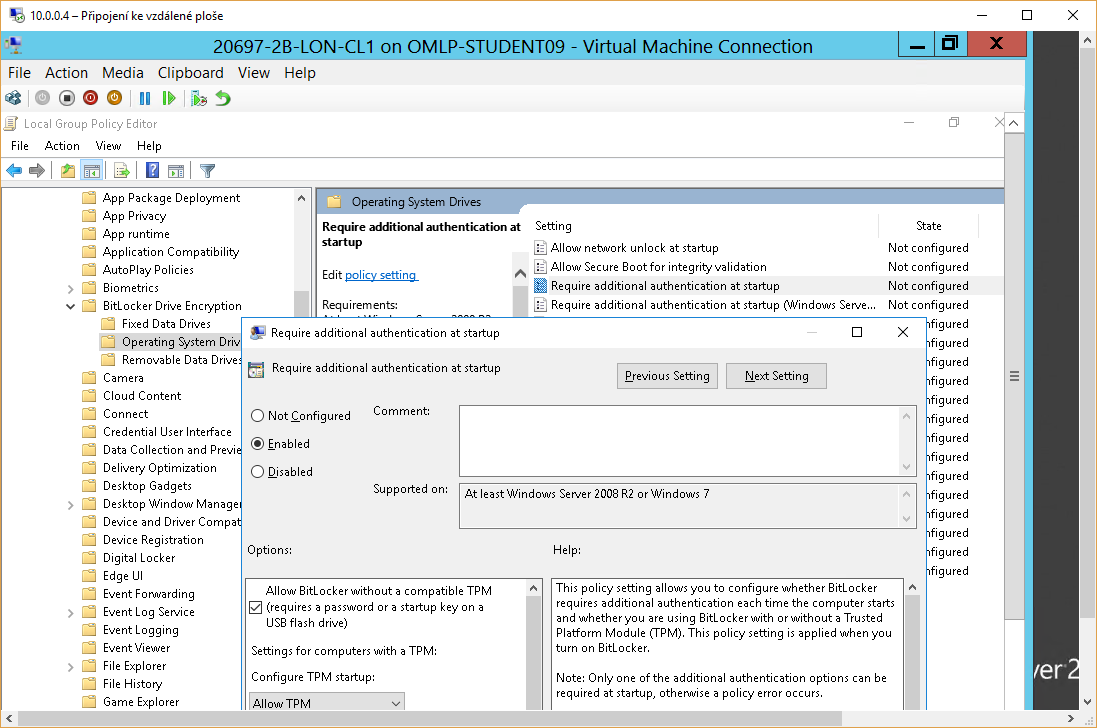Open the VM Connection Action menu
The image size is (1097, 728).
point(66,73)
